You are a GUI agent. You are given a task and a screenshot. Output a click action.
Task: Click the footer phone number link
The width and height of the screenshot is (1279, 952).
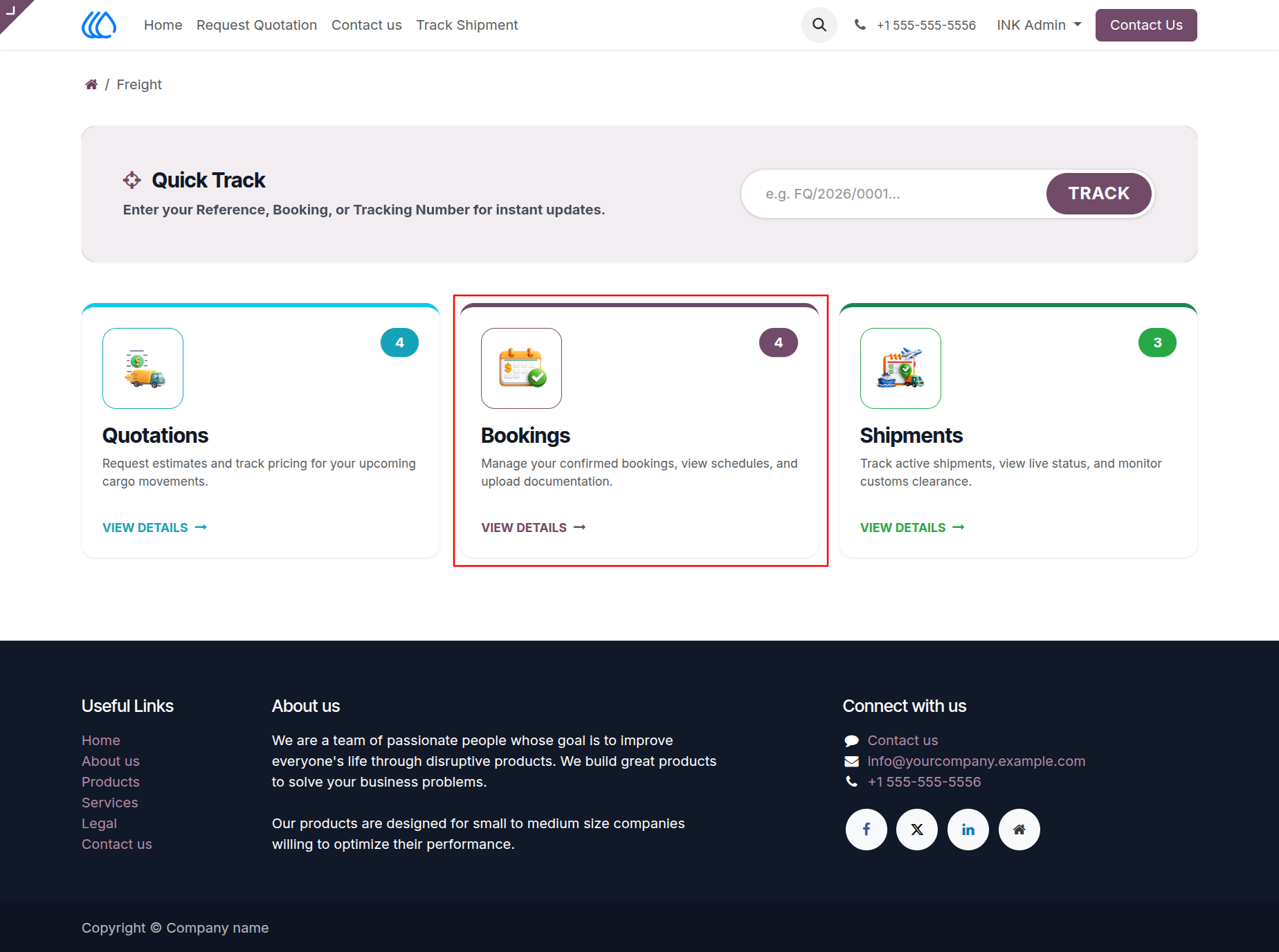(924, 782)
